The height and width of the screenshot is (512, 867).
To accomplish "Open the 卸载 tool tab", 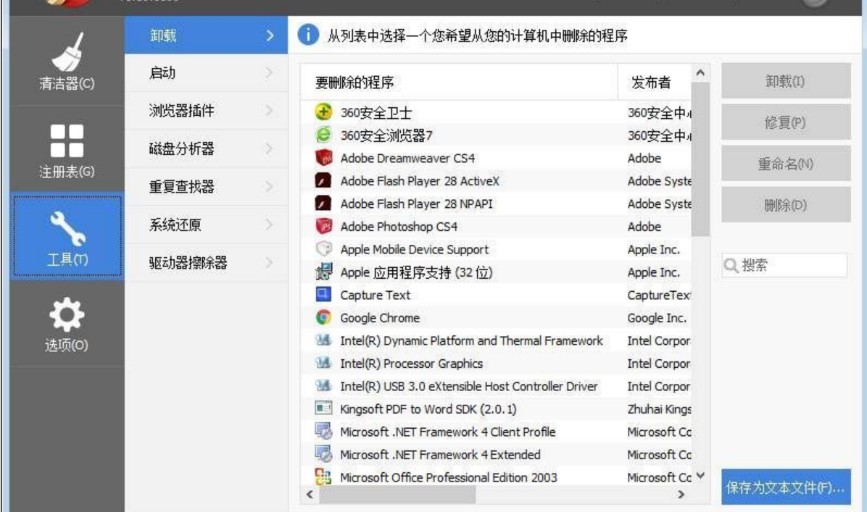I will tap(206, 35).
